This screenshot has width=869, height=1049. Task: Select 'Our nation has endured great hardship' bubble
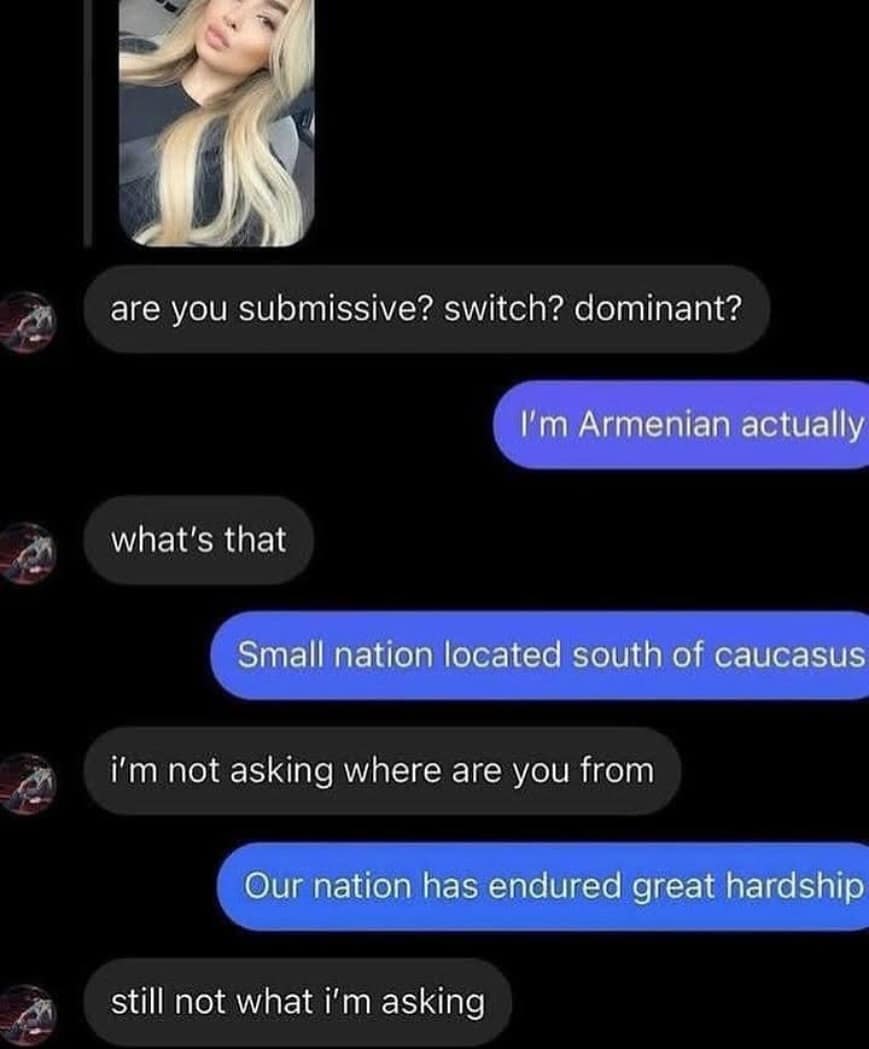coord(543,886)
